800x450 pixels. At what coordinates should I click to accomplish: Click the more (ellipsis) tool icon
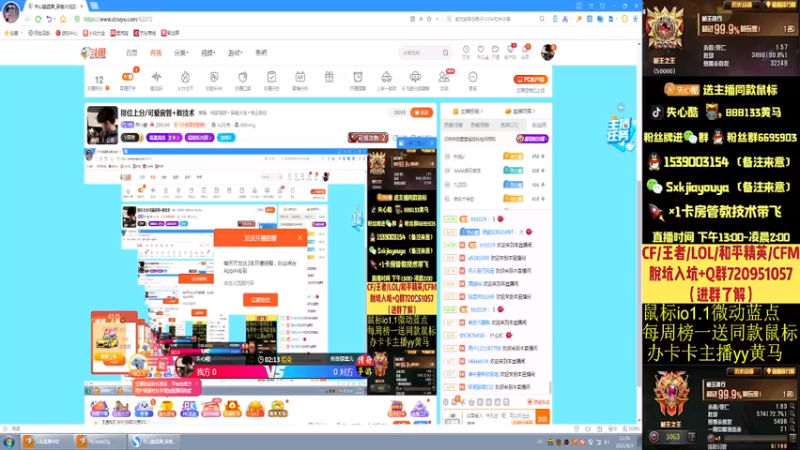pyautogui.click(x=473, y=77)
